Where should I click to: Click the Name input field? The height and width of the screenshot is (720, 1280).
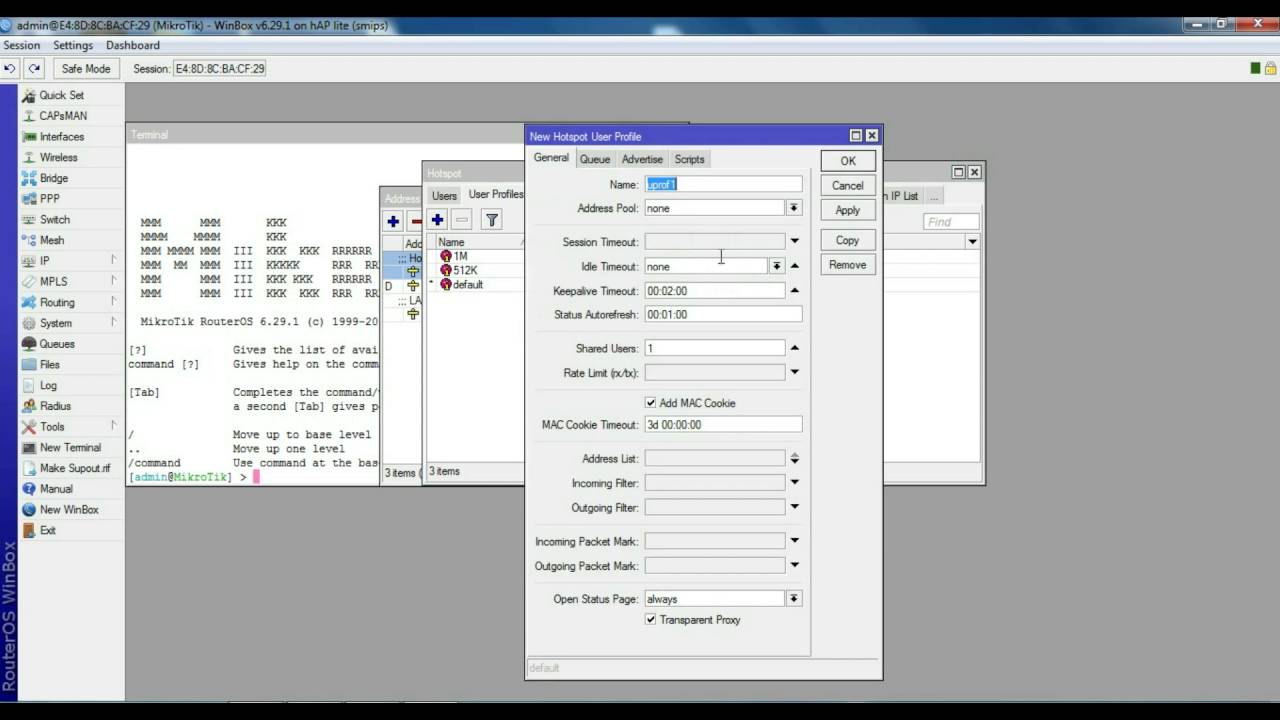point(723,184)
